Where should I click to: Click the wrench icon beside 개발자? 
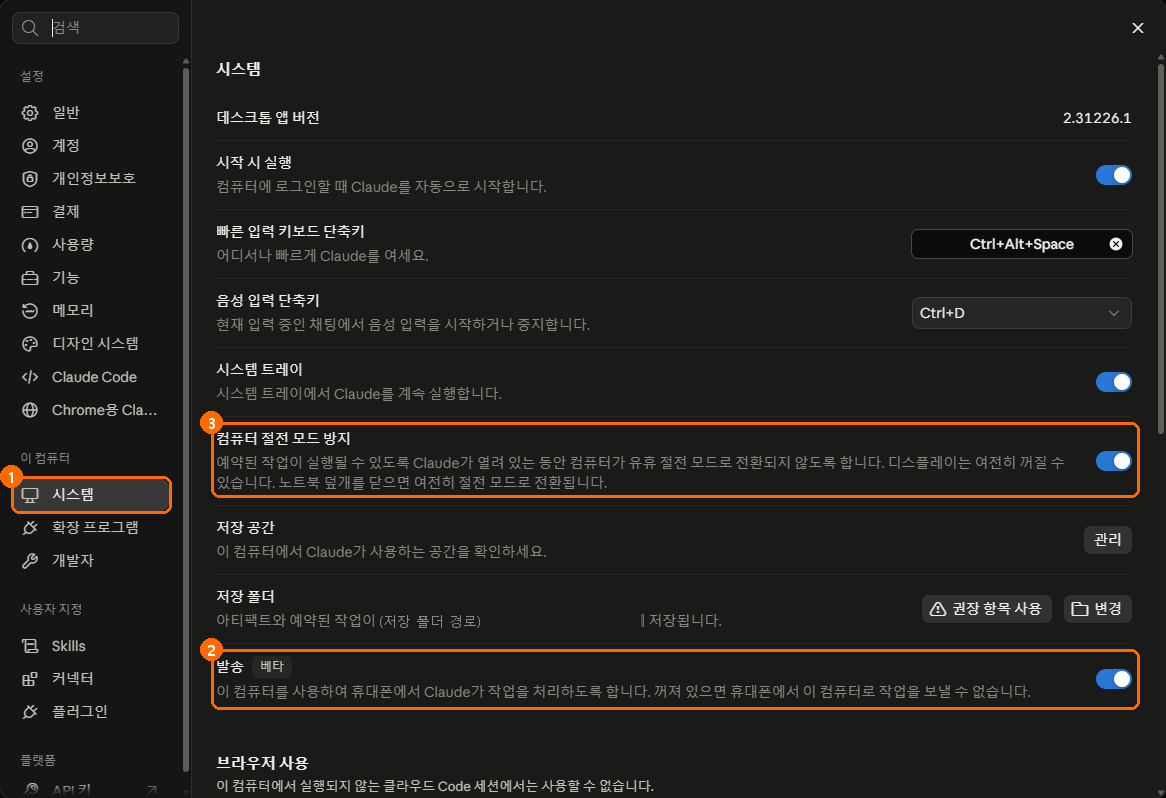tap(30, 561)
